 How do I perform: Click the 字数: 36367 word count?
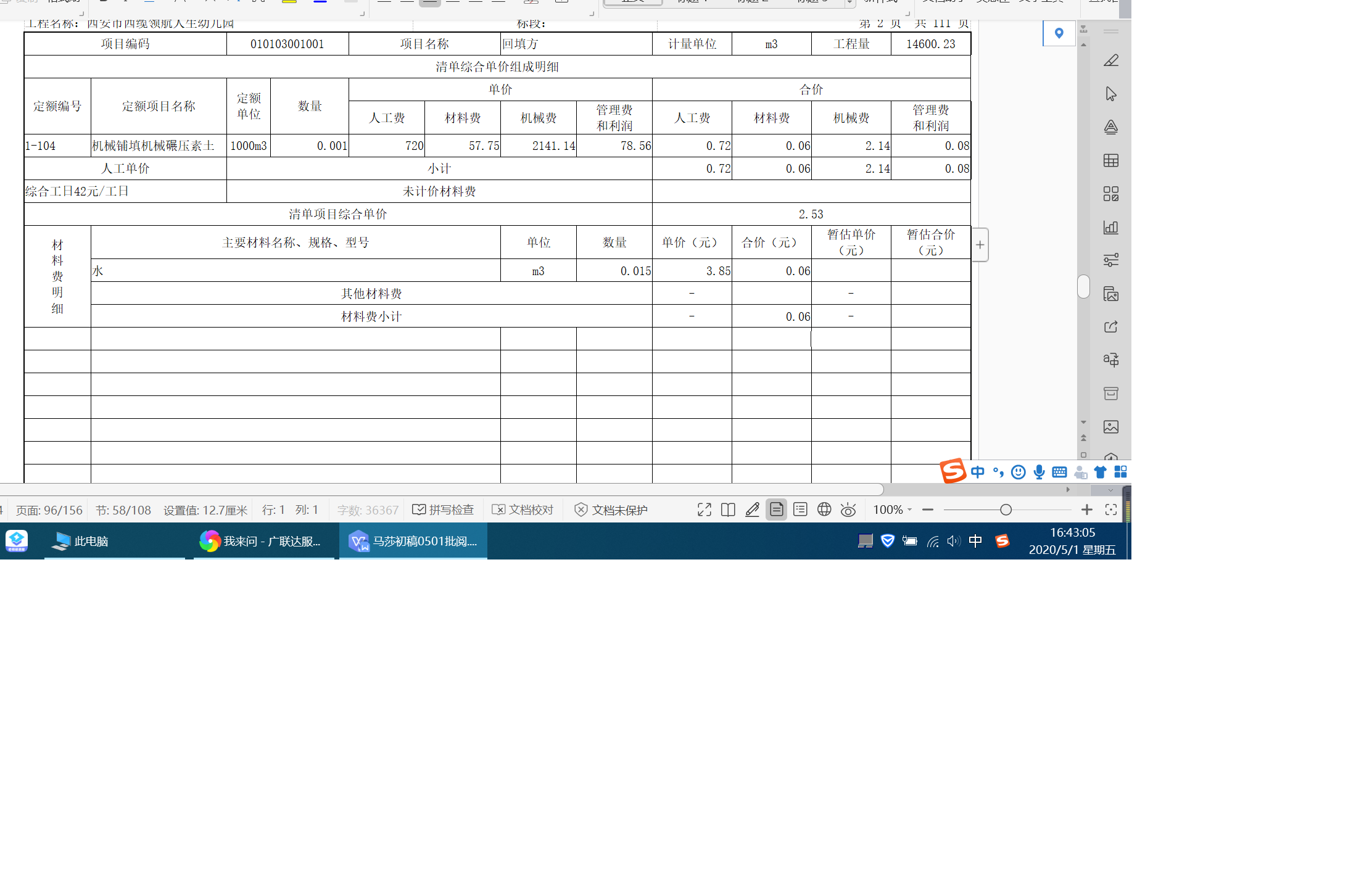[x=368, y=510]
